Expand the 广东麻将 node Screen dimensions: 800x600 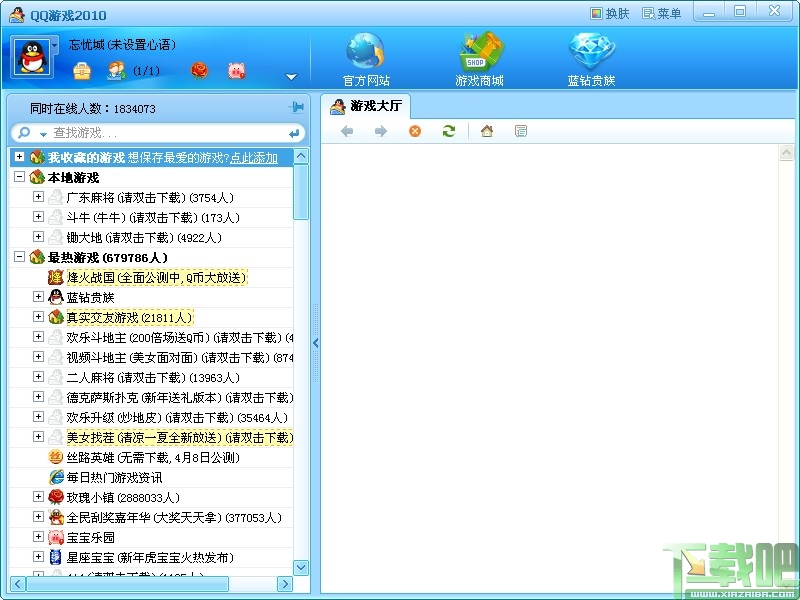point(38,196)
